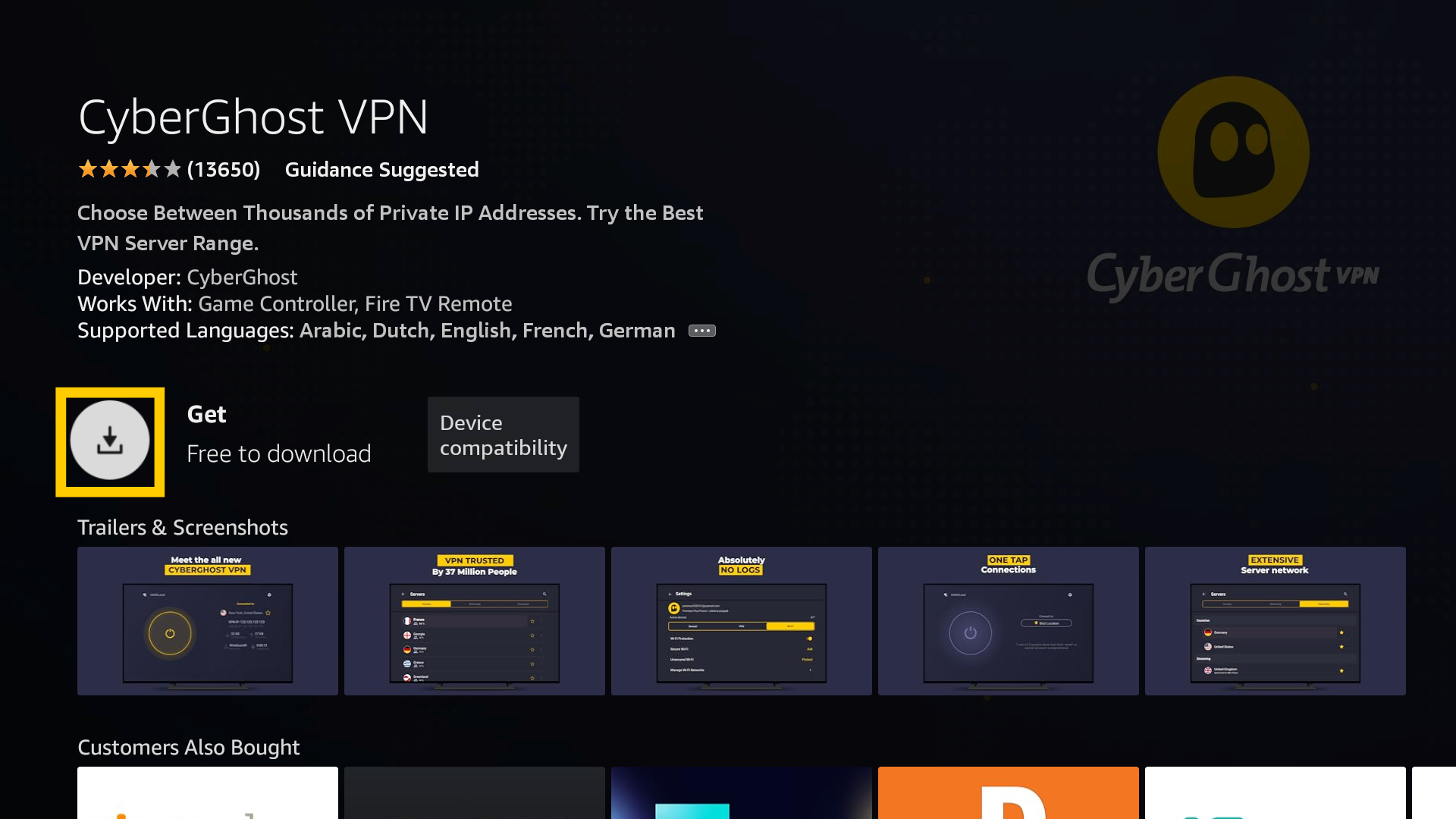Click the Get download icon
Image resolution: width=1456 pixels, height=819 pixels.
click(x=110, y=441)
